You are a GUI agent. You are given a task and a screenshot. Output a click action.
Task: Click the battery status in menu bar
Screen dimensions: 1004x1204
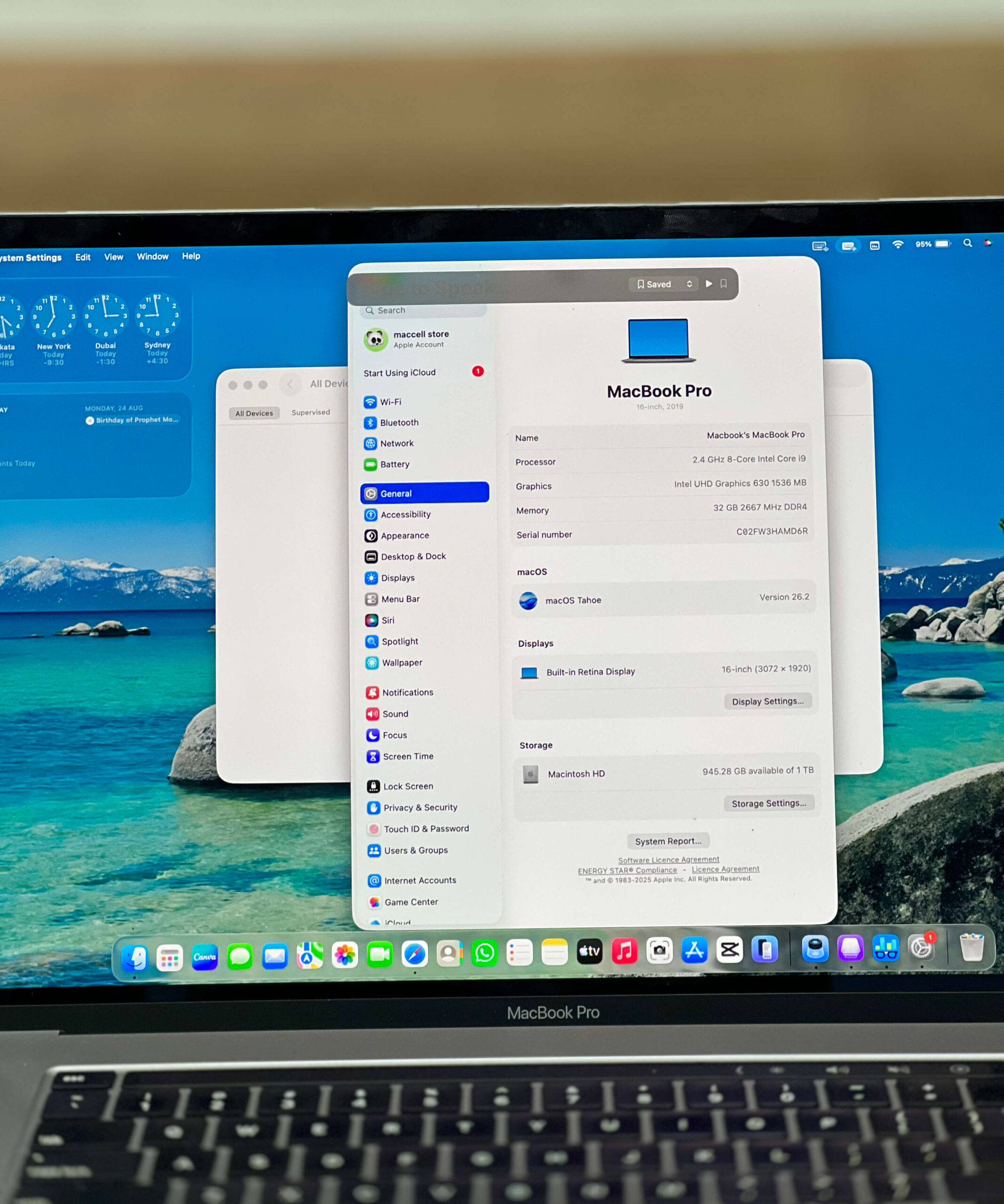pos(933,244)
